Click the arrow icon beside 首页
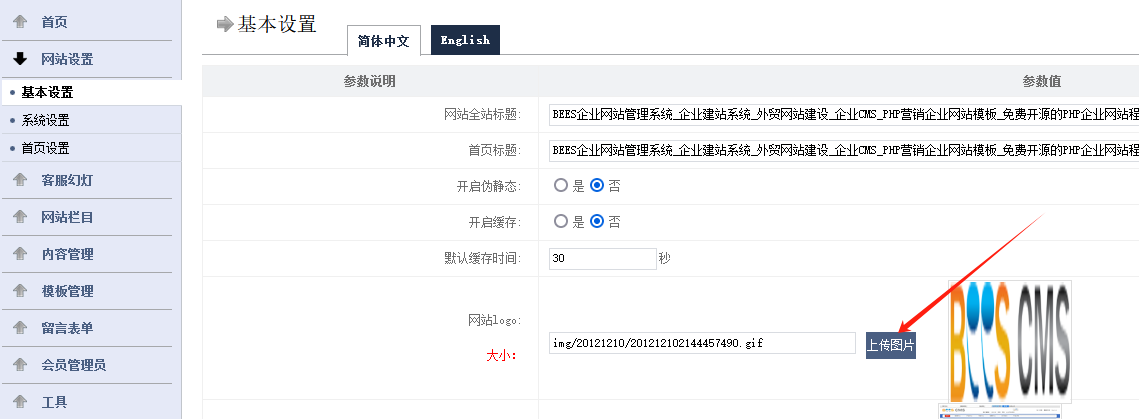The height and width of the screenshot is (419, 1139). (x=20, y=22)
